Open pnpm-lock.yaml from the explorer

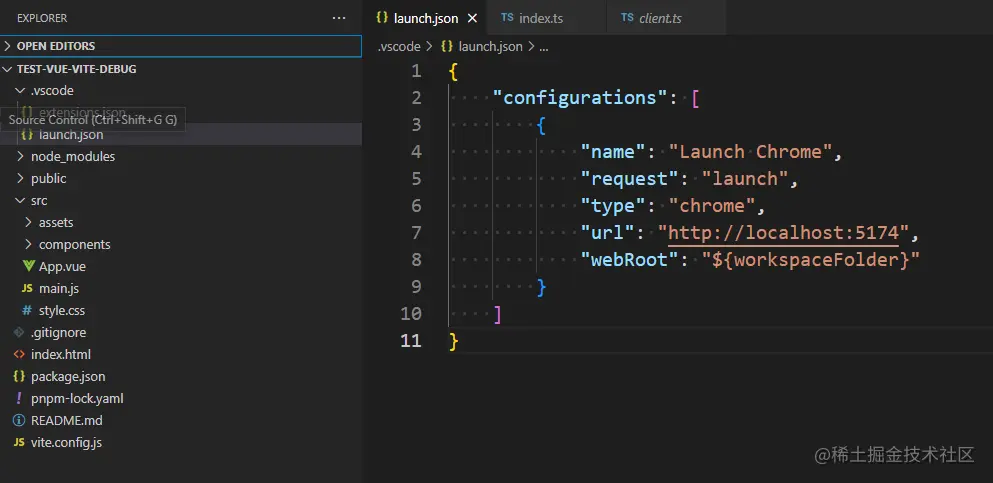coord(181,399)
